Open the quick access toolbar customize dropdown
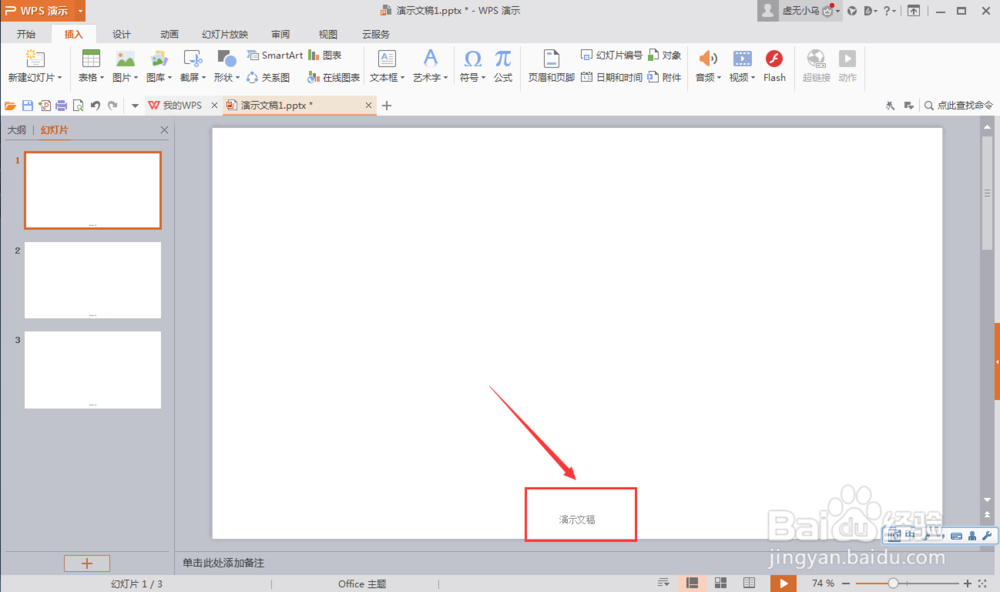This screenshot has width=1000, height=592. 135,106
